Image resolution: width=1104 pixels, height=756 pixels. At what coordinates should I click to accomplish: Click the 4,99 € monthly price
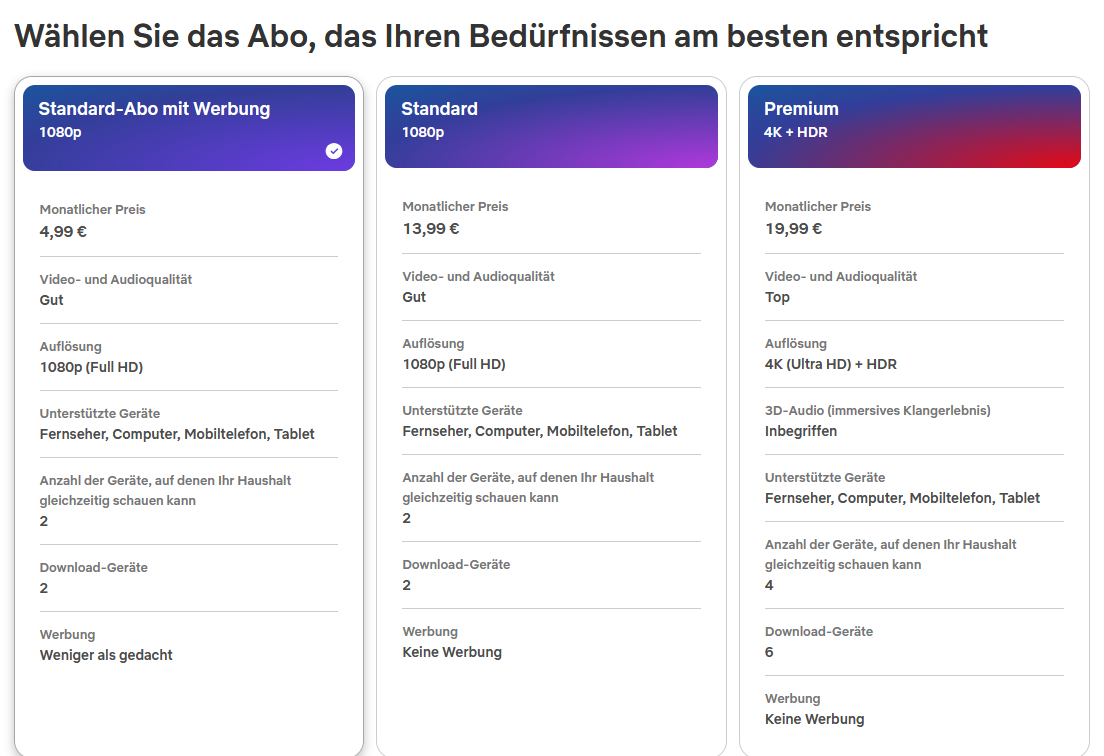click(x=63, y=232)
